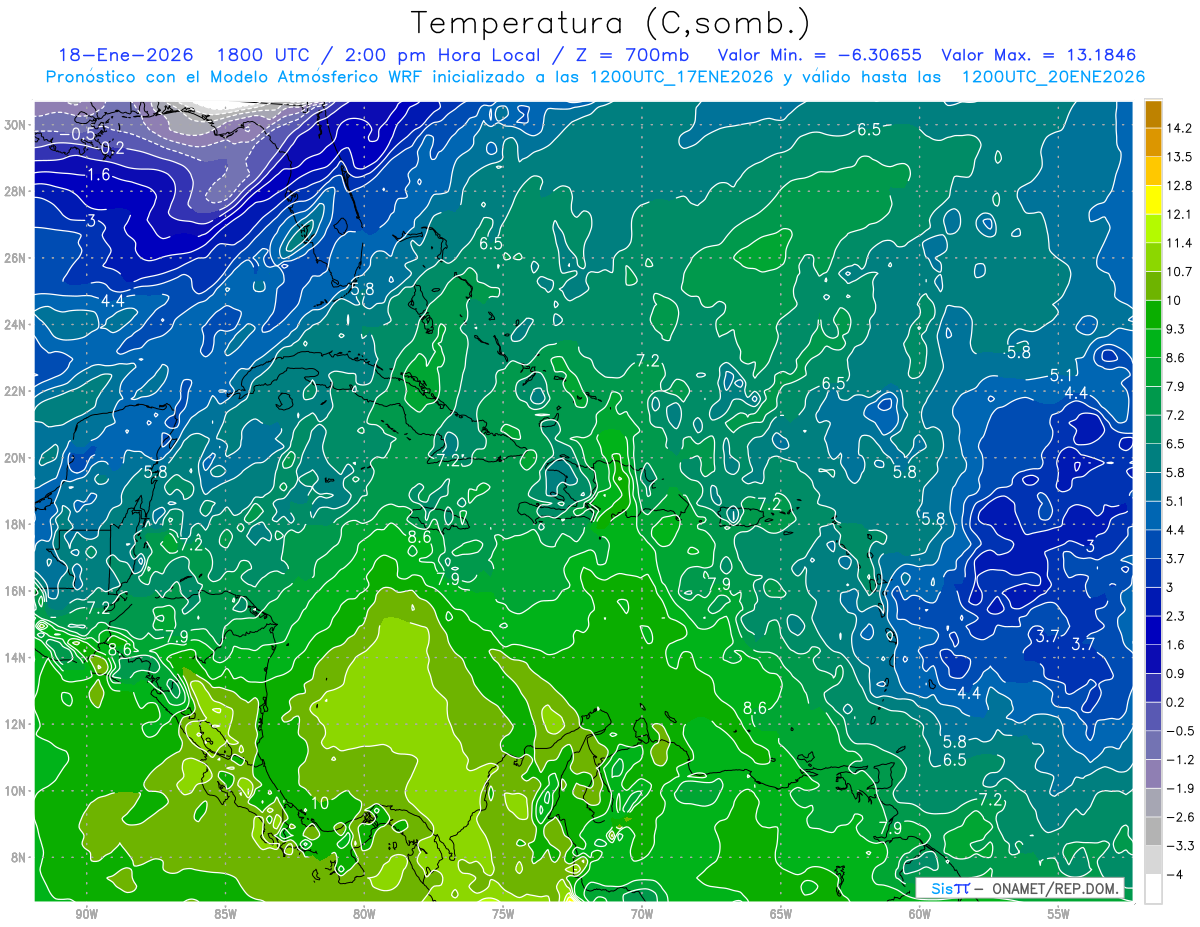1200x927 pixels.
Task: Click the colorbar label "10.7"
Action: click(1178, 272)
